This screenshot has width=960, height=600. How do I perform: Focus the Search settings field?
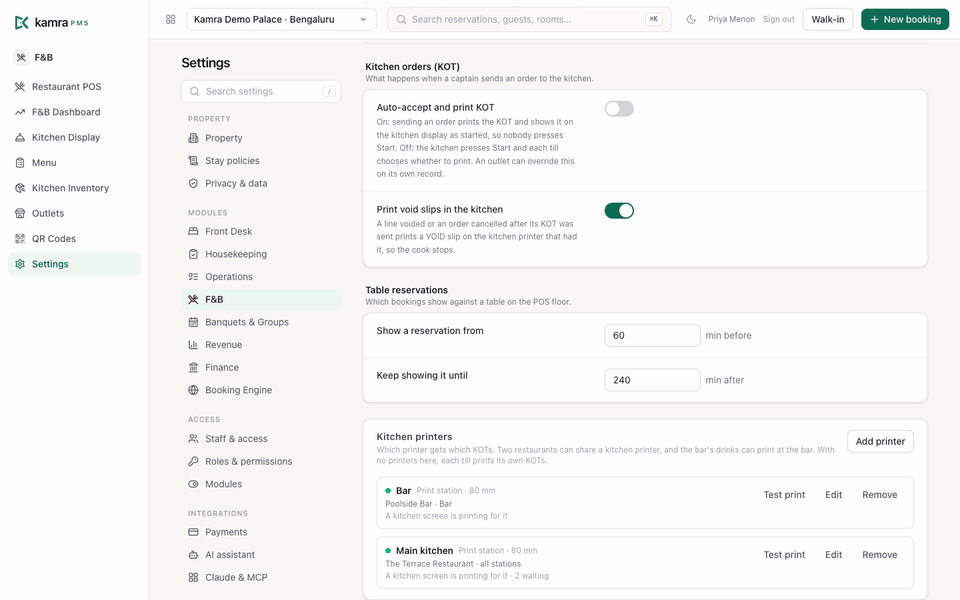point(261,92)
